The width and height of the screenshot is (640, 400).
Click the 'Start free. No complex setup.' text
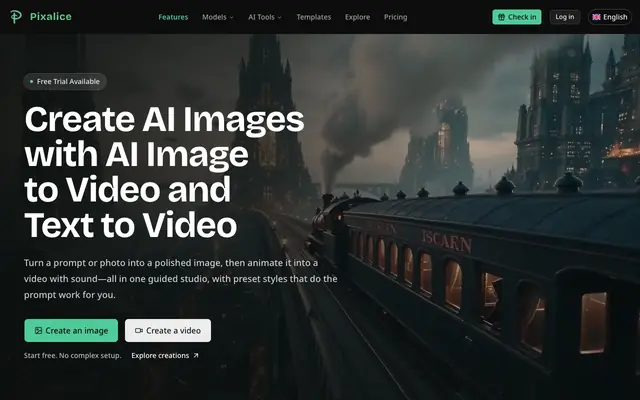(73, 356)
